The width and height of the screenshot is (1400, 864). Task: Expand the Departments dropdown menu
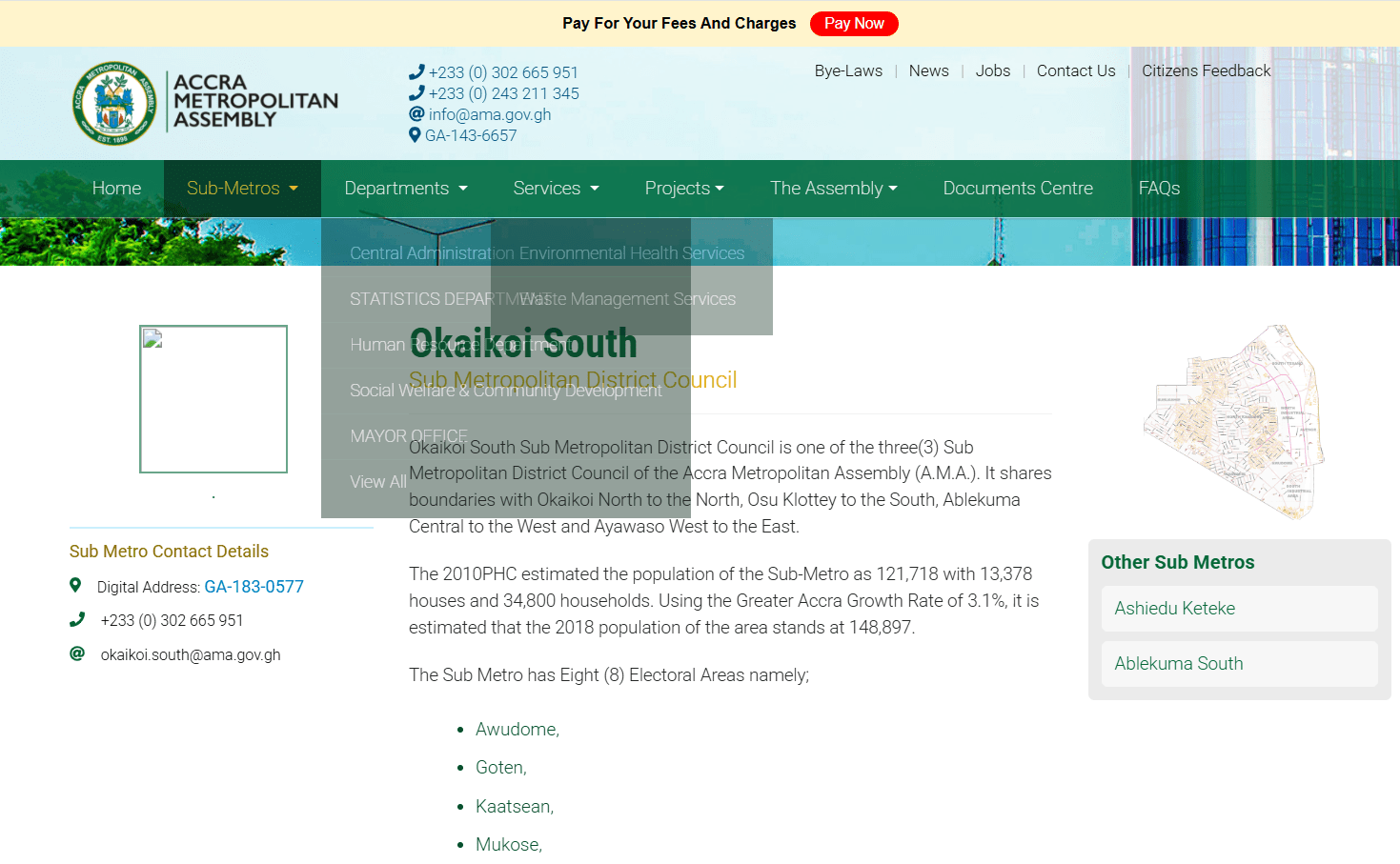point(406,189)
